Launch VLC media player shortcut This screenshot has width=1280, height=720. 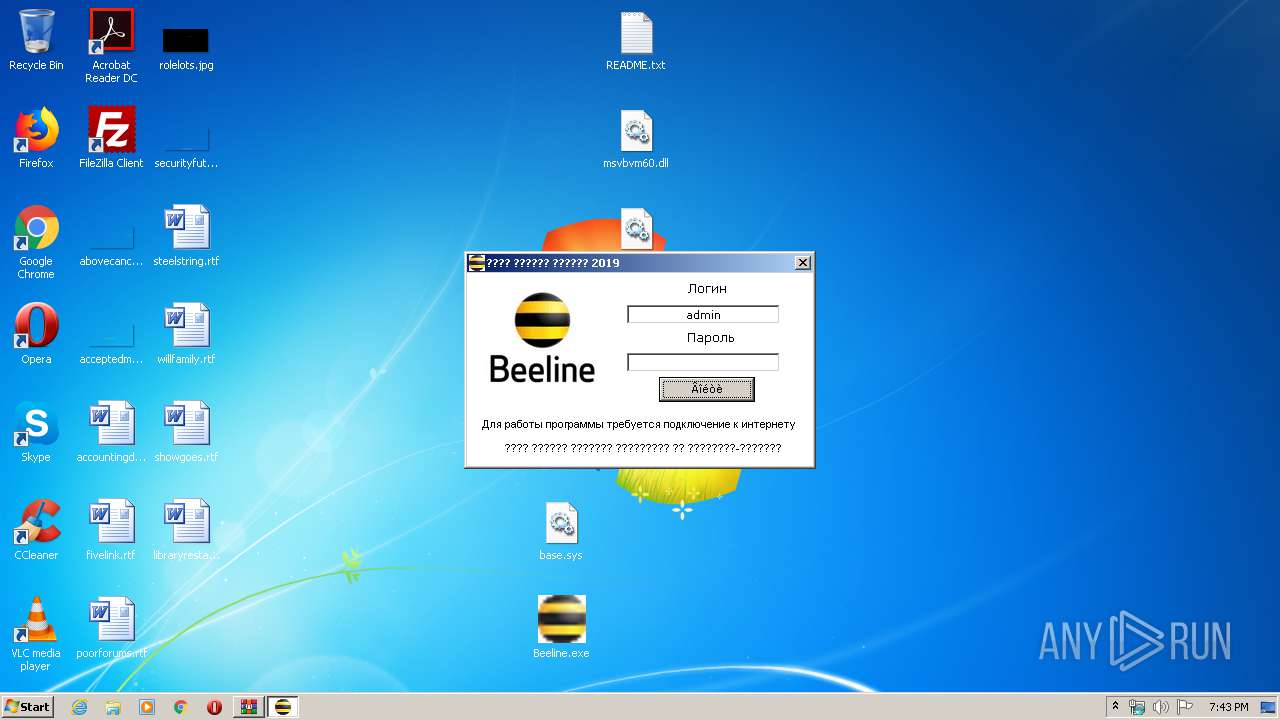pos(36,634)
